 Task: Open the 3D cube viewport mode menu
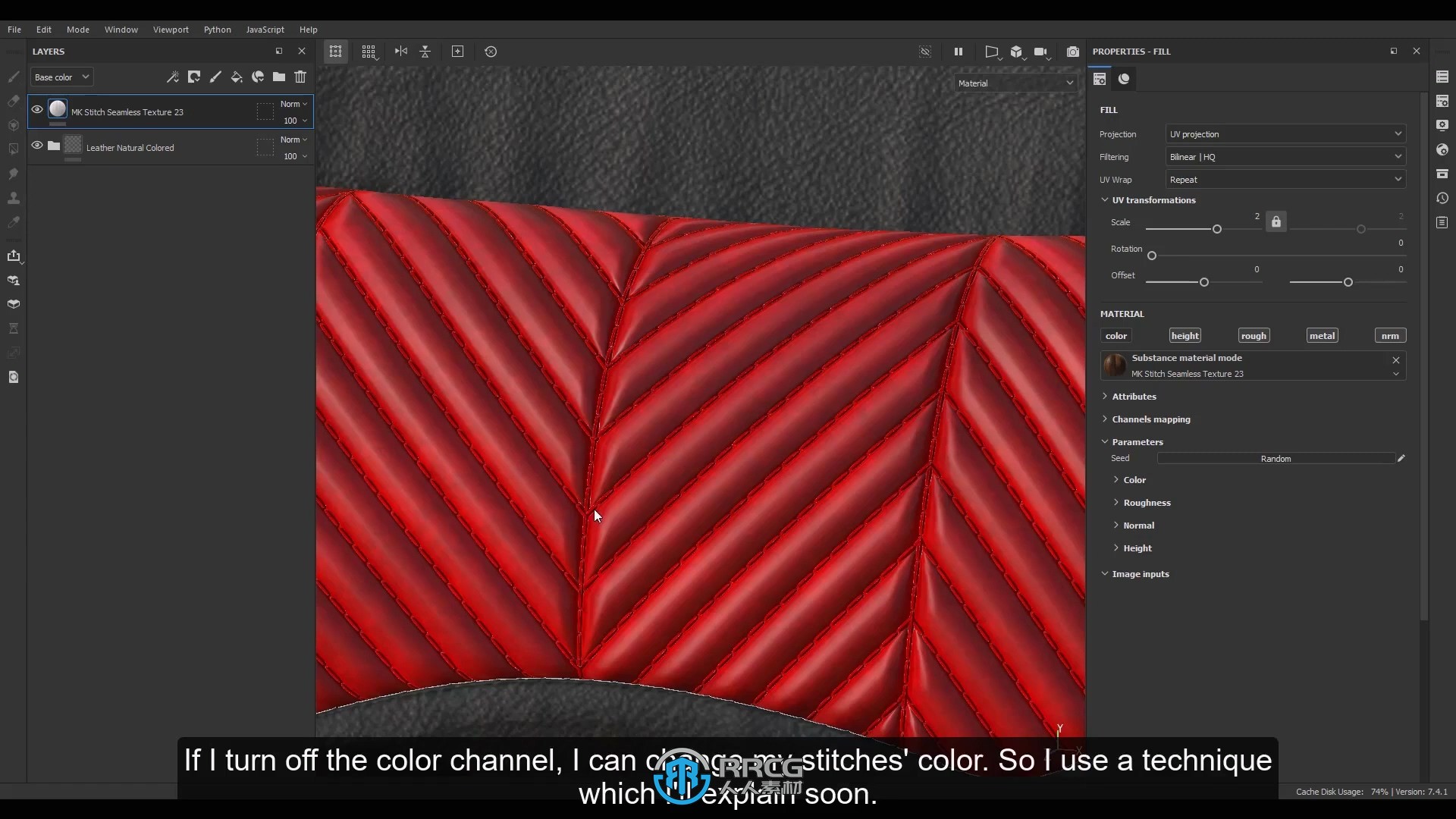coord(1017,52)
